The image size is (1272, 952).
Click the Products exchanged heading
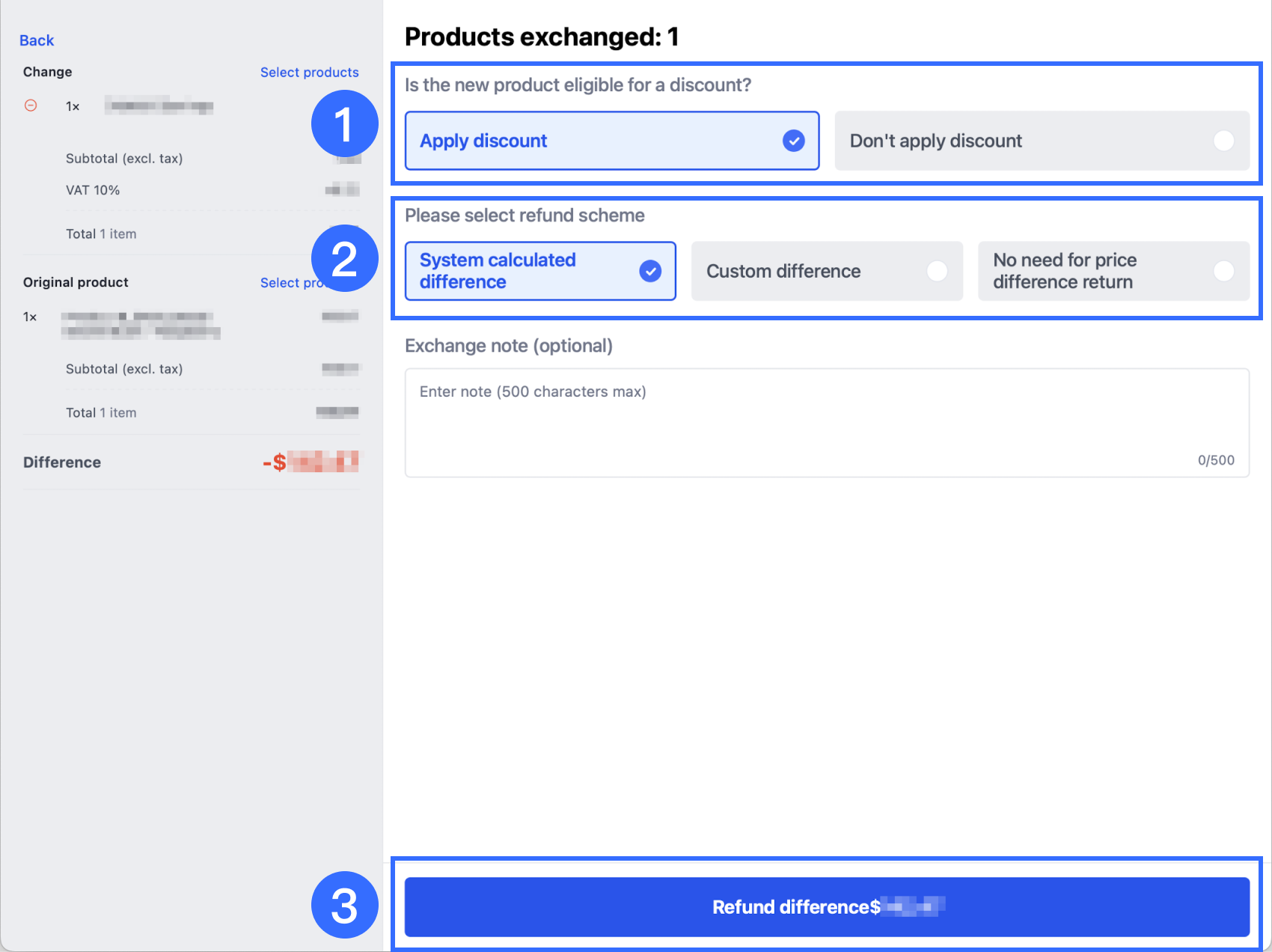coord(542,37)
